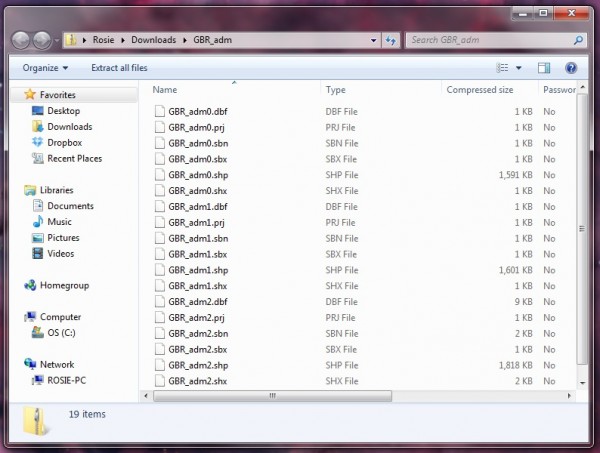
Task: Expand arrow between Rosie and Downloads
Action: 123,40
